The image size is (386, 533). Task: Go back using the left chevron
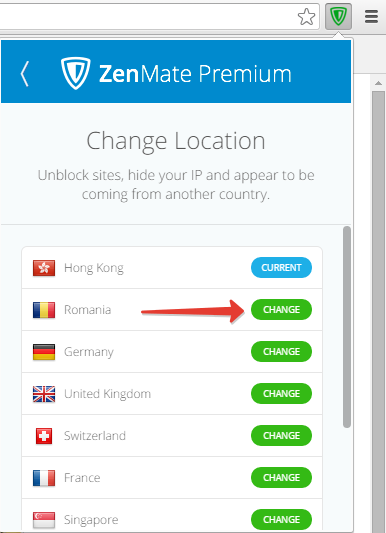(x=24, y=74)
